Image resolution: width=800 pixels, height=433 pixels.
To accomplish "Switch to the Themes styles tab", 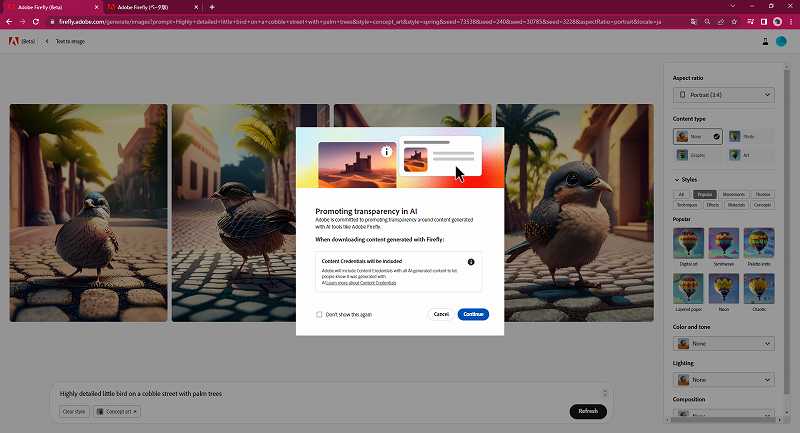I will click(x=763, y=194).
